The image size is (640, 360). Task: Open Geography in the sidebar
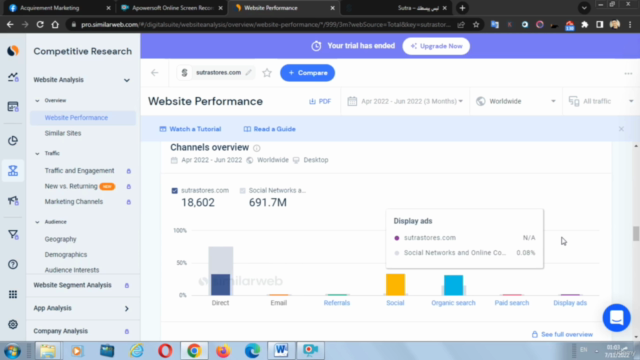[60, 239]
